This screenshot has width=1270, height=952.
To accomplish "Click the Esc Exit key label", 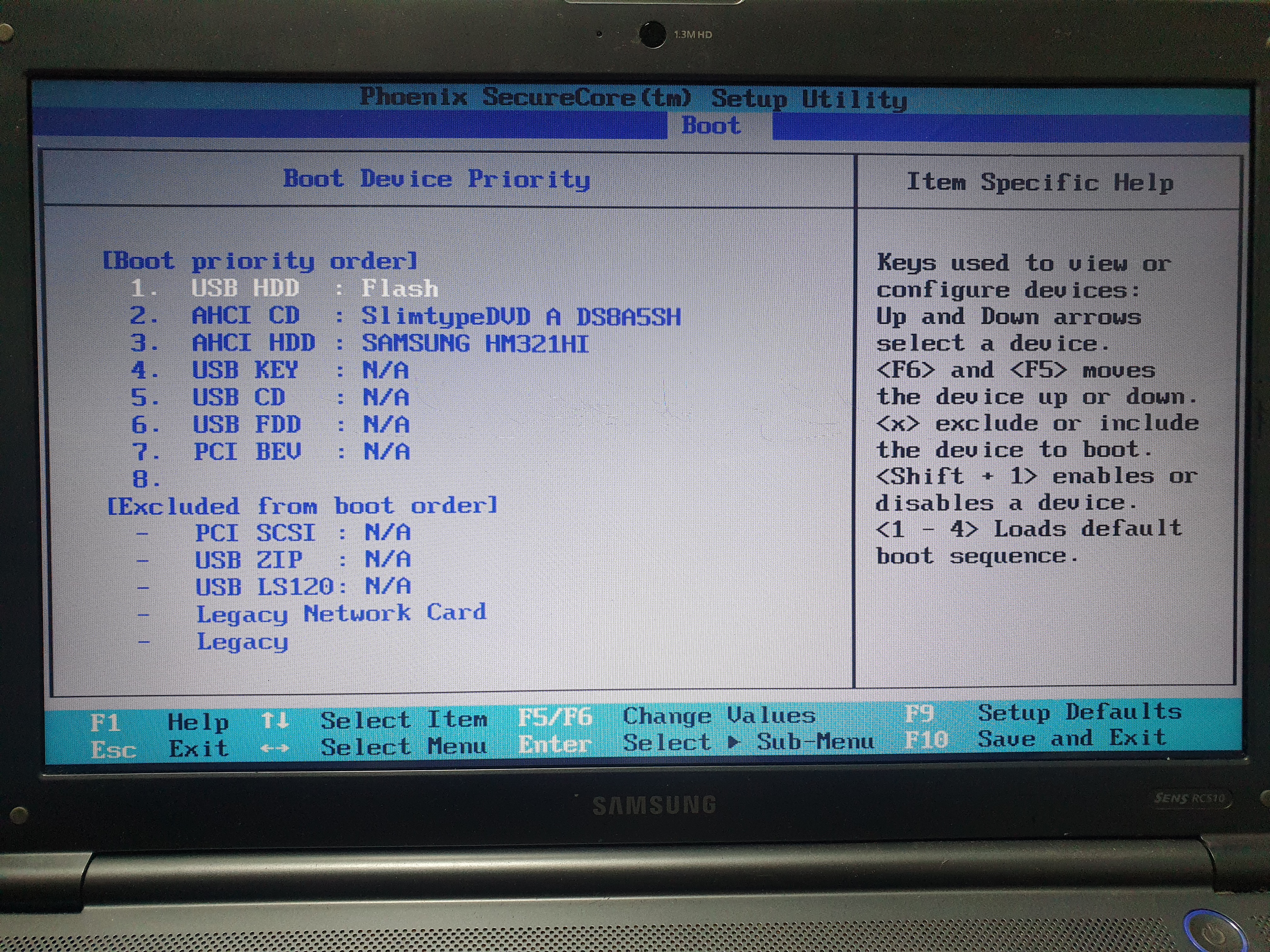I will (x=113, y=750).
